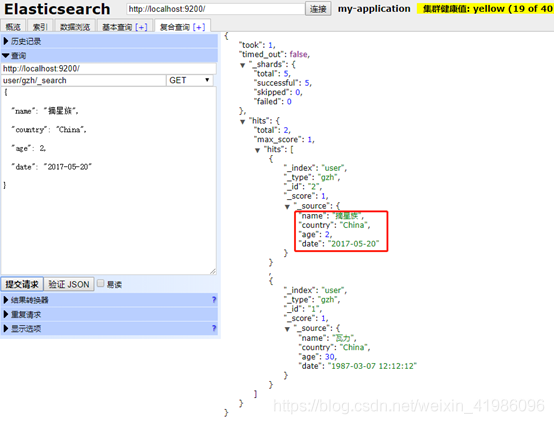
Task: Click the help question mark beside 显示选项
Action: pos(214,328)
